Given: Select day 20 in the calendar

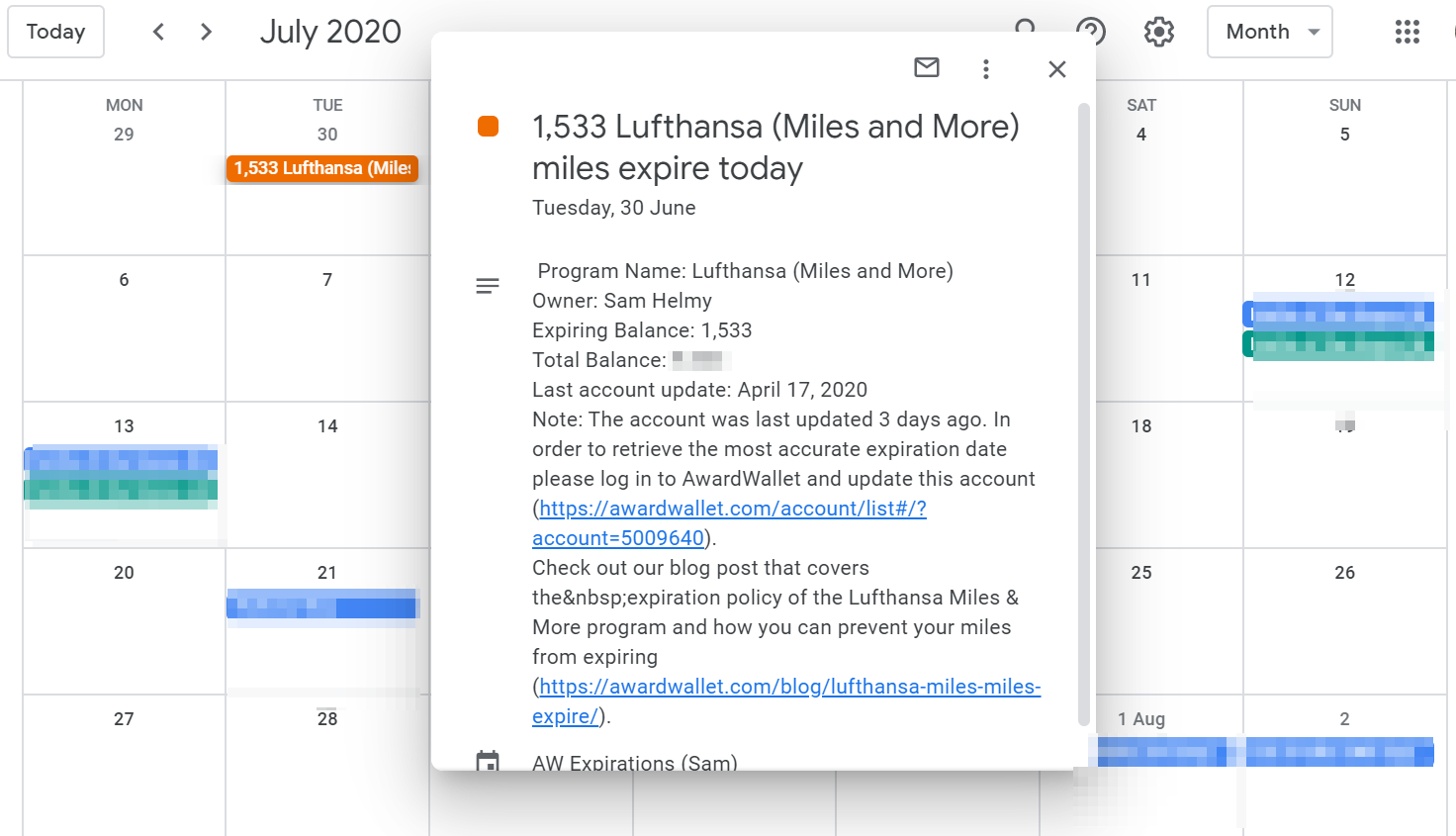Looking at the screenshot, I should coord(124,573).
